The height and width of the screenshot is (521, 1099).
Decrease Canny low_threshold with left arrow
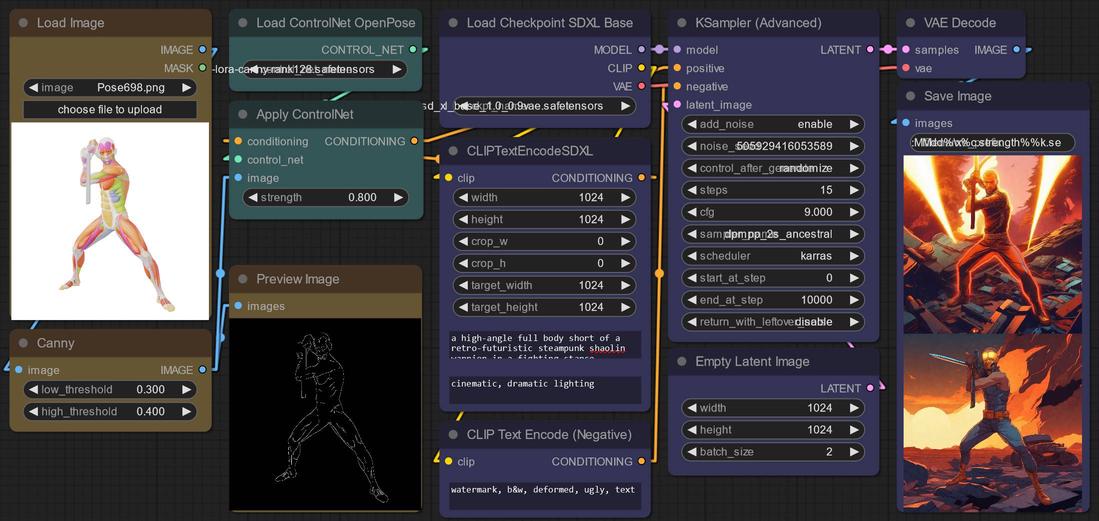click(32, 389)
